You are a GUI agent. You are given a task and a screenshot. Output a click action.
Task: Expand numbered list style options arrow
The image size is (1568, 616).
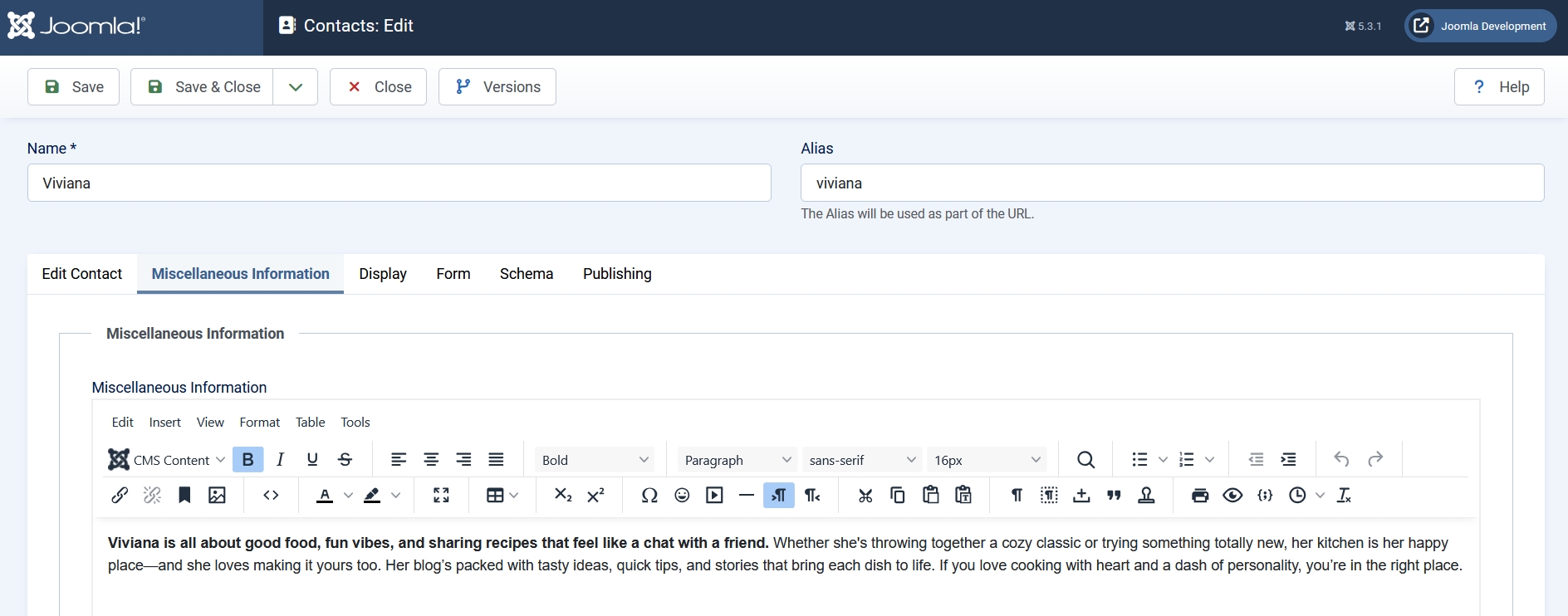click(x=1209, y=459)
